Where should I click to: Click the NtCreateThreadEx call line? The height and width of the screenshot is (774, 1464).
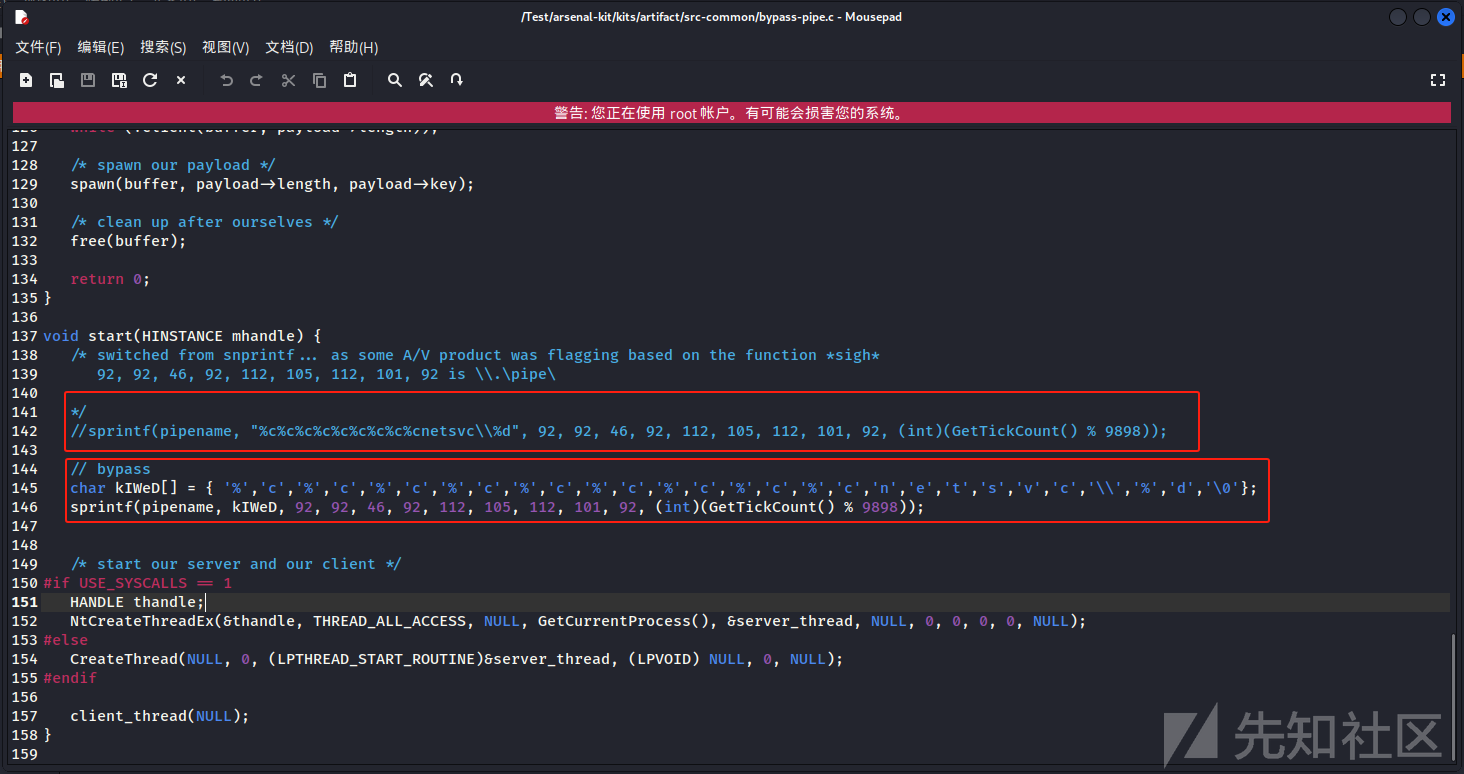578,621
